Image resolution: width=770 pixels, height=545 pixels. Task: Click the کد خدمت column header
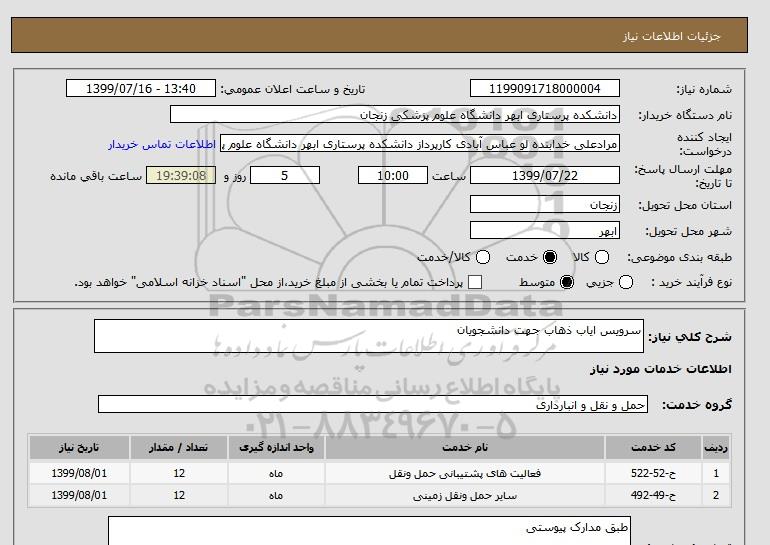653,447
